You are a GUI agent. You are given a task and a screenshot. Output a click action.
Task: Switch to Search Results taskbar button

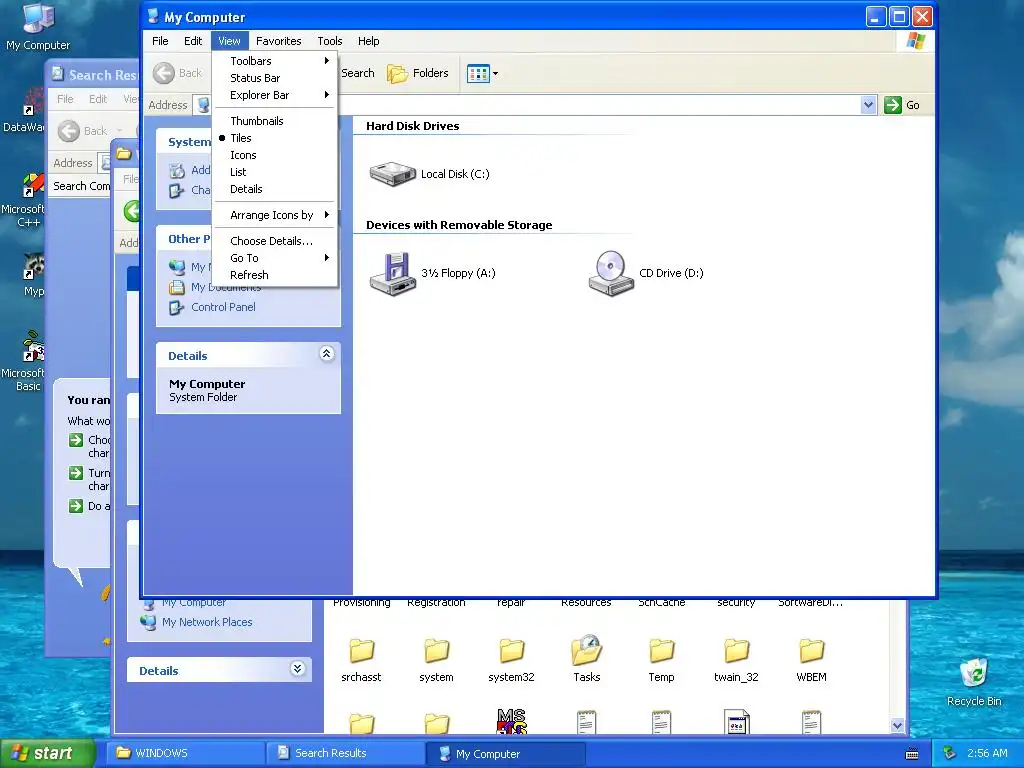pyautogui.click(x=345, y=753)
